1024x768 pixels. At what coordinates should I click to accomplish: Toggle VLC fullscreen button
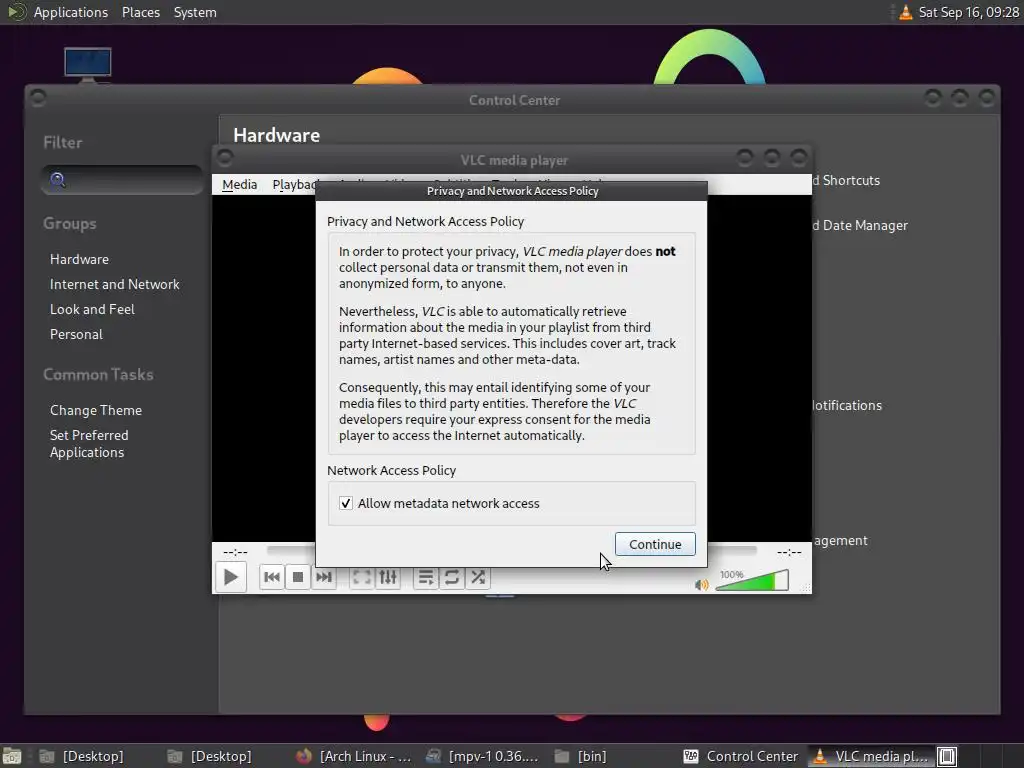click(362, 577)
